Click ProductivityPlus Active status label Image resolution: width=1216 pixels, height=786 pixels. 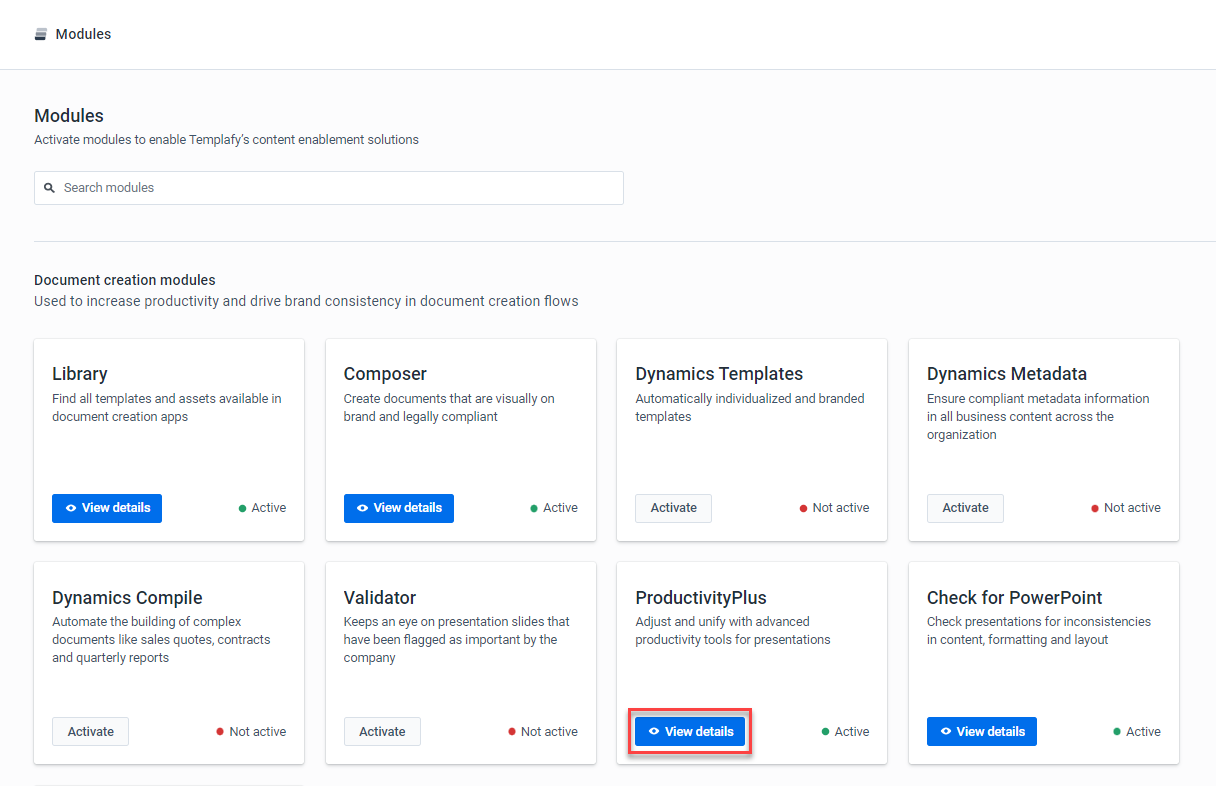point(852,732)
